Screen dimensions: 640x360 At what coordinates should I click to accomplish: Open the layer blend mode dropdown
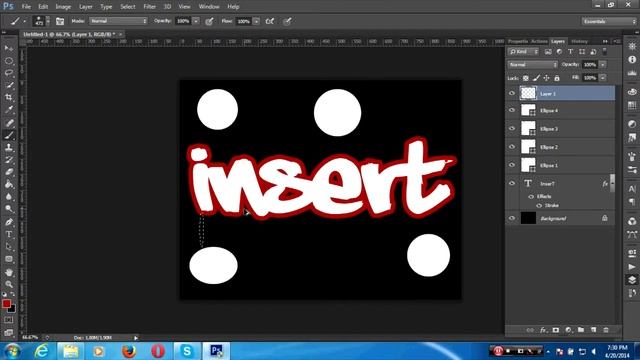[533, 64]
